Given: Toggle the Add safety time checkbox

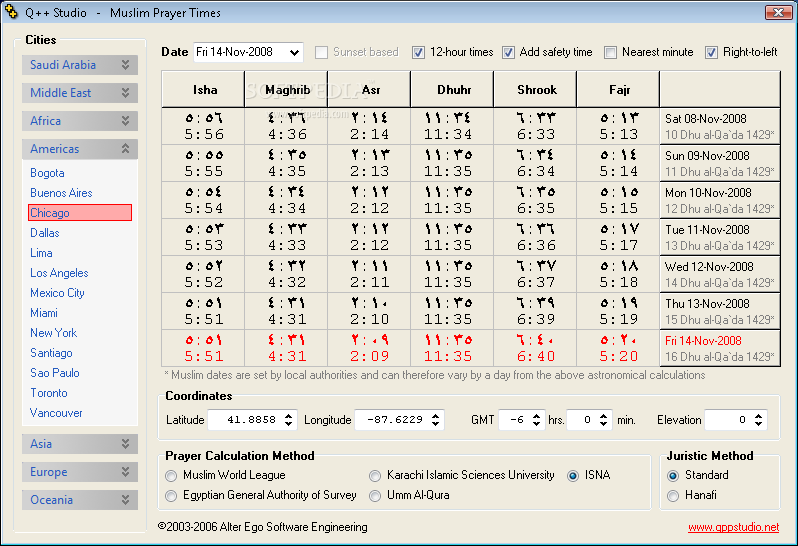Looking at the screenshot, I should (x=508, y=52).
